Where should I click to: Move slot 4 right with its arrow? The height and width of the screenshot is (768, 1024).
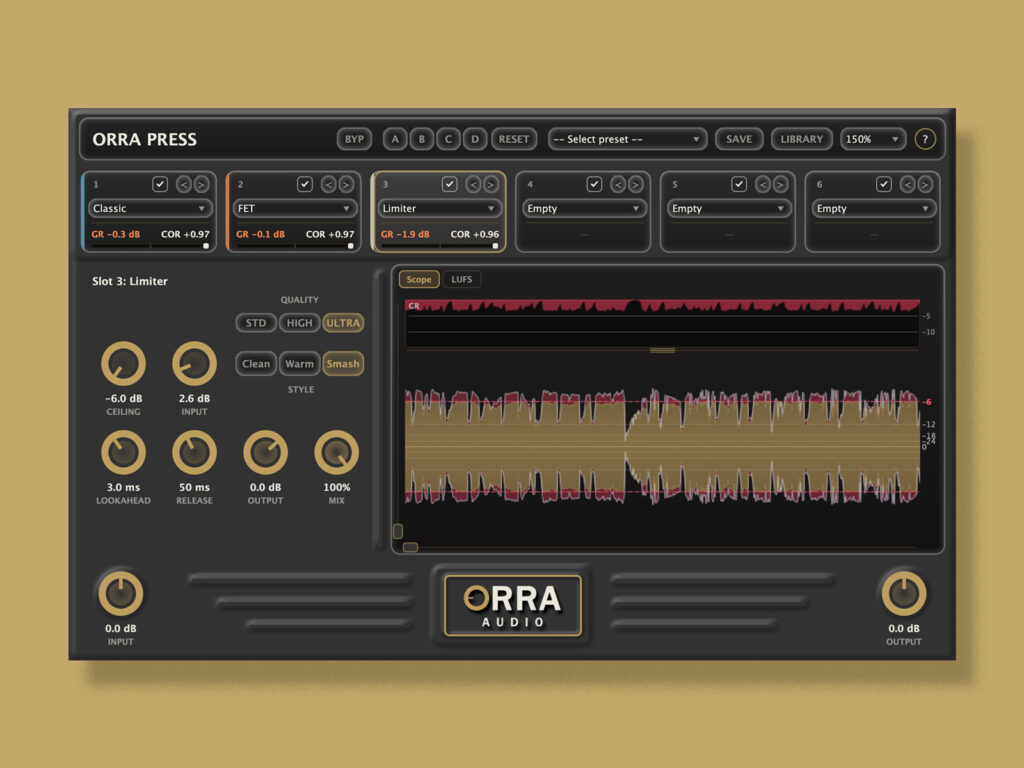coord(635,185)
